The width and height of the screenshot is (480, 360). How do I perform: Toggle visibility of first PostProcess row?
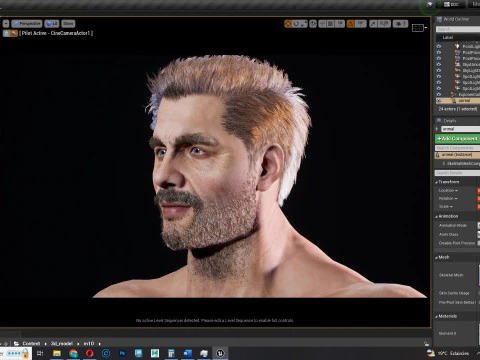point(439,52)
